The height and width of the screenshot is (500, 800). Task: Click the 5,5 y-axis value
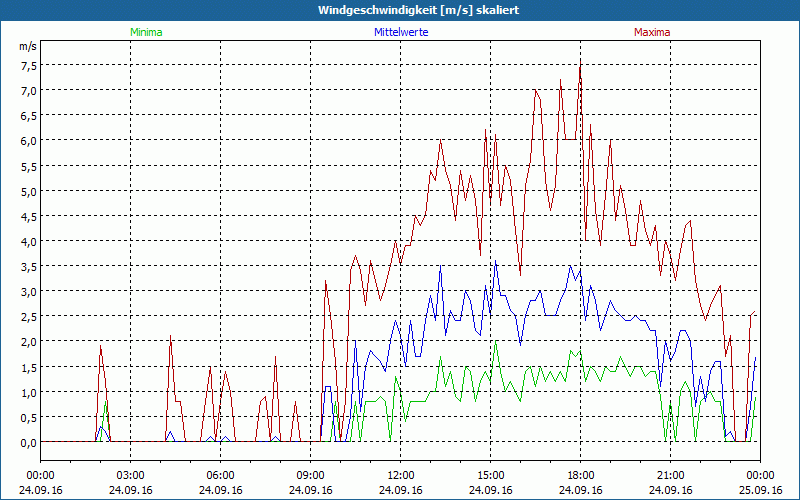[x=29, y=166]
